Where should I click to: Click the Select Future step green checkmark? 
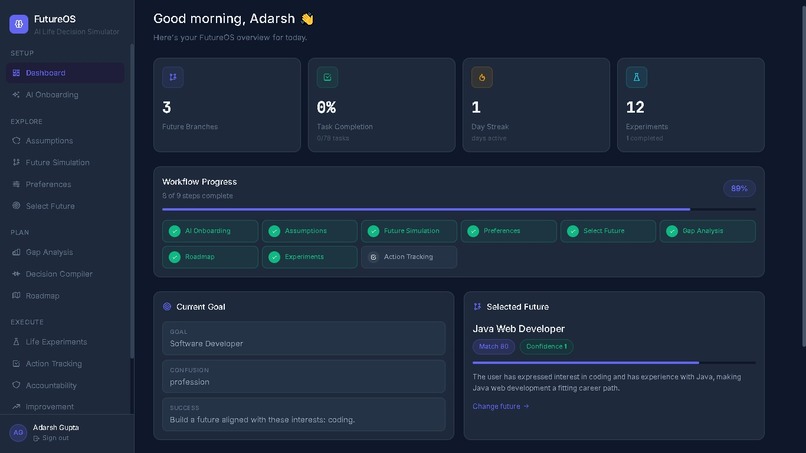tap(573, 231)
